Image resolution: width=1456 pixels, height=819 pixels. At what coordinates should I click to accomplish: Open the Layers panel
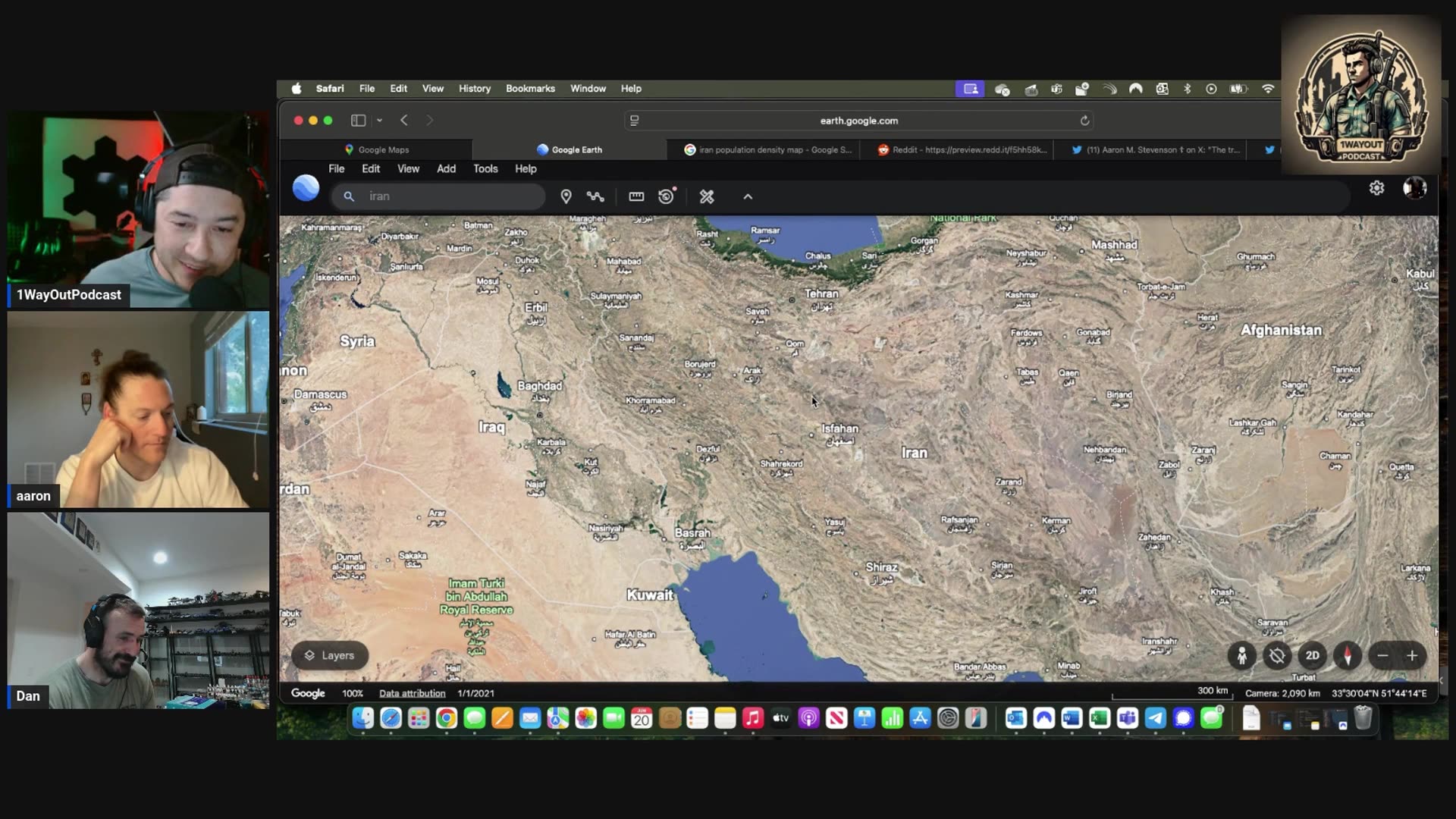click(x=329, y=655)
